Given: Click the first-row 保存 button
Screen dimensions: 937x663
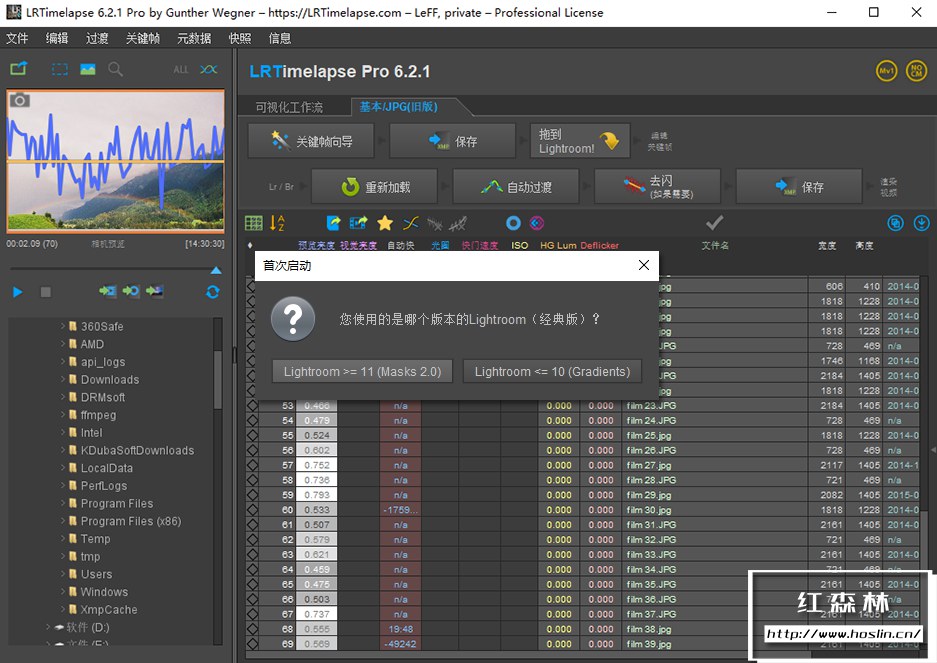Looking at the screenshot, I should [452, 141].
